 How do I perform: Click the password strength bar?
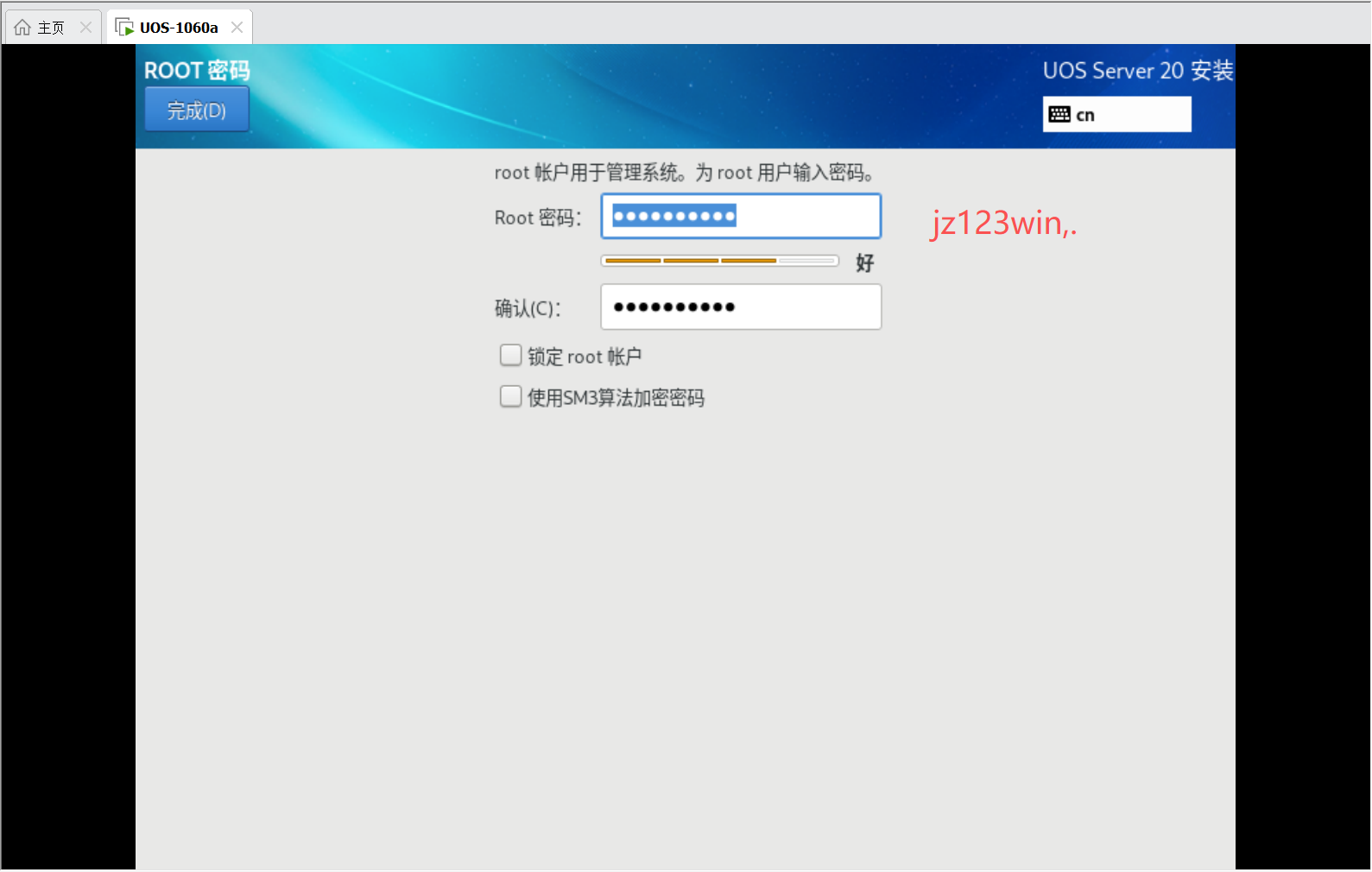tap(720, 261)
